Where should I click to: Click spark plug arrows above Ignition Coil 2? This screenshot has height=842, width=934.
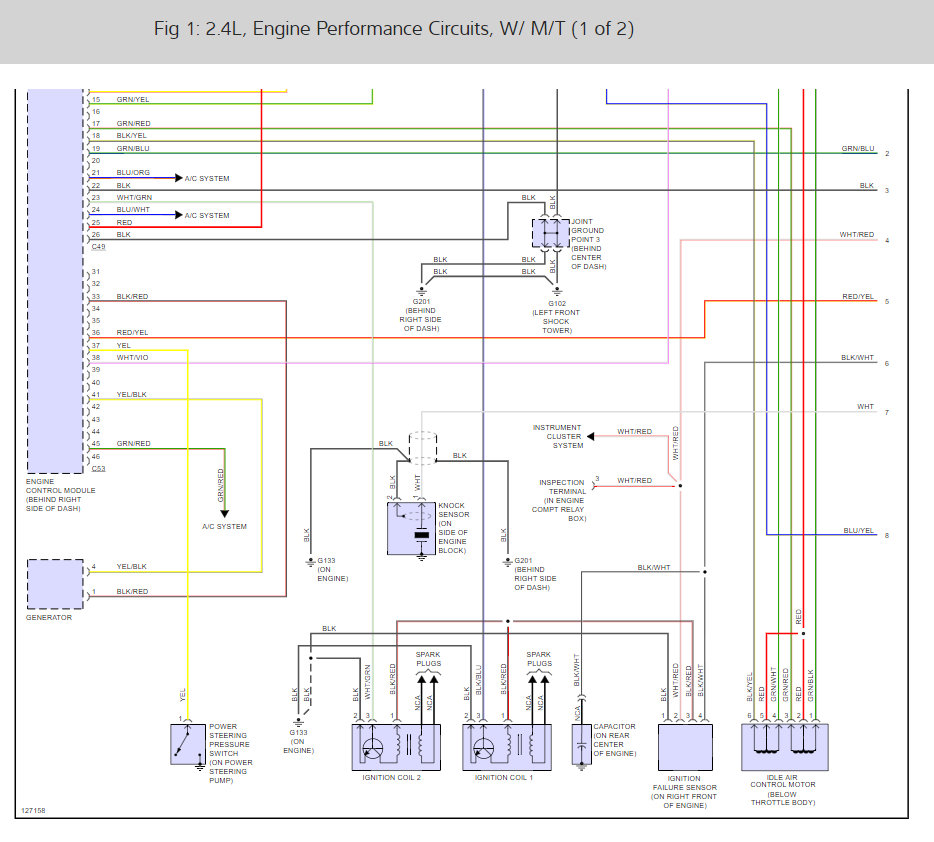click(x=428, y=679)
